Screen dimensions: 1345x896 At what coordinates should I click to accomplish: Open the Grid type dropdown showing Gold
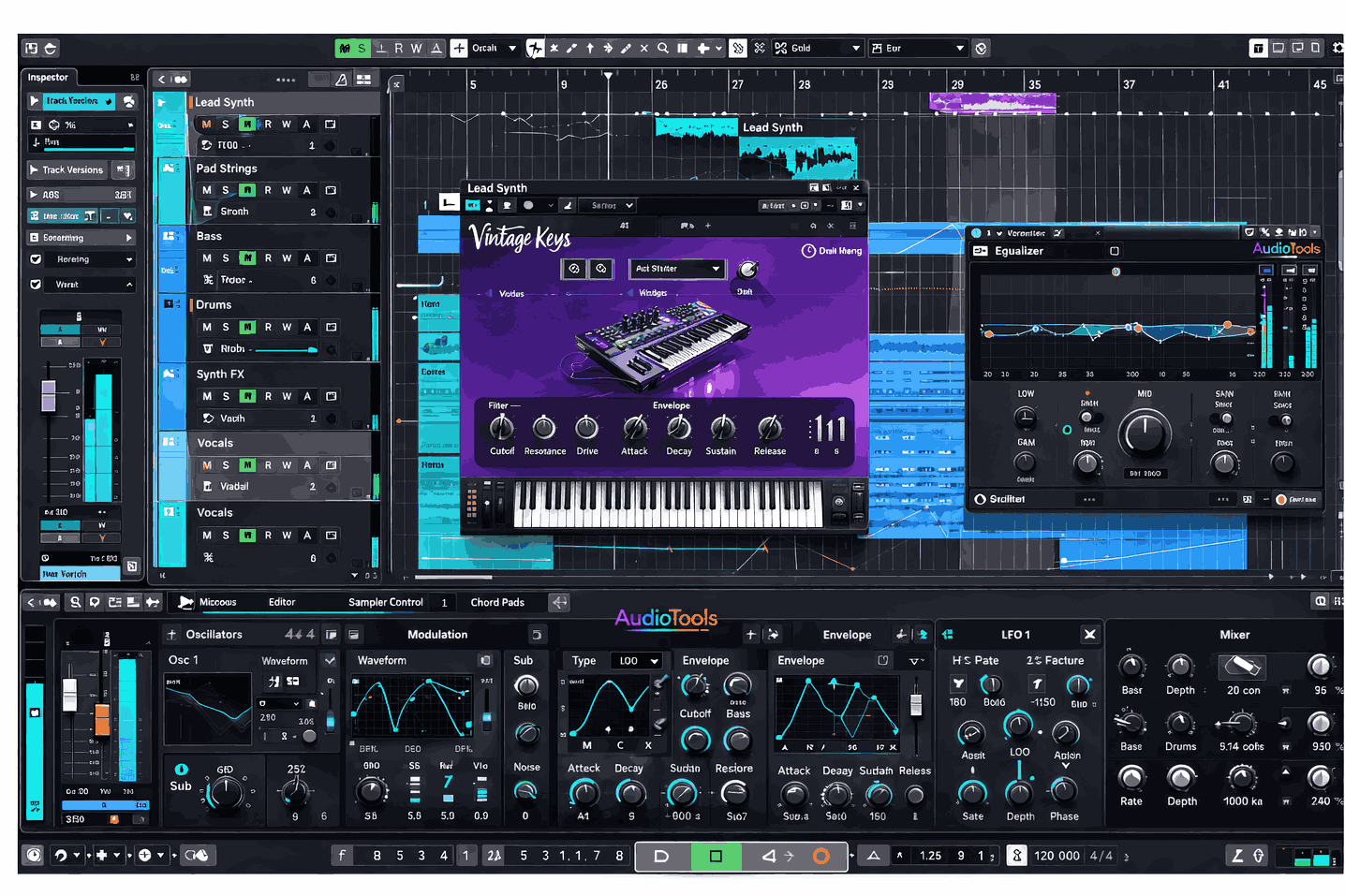(818, 48)
